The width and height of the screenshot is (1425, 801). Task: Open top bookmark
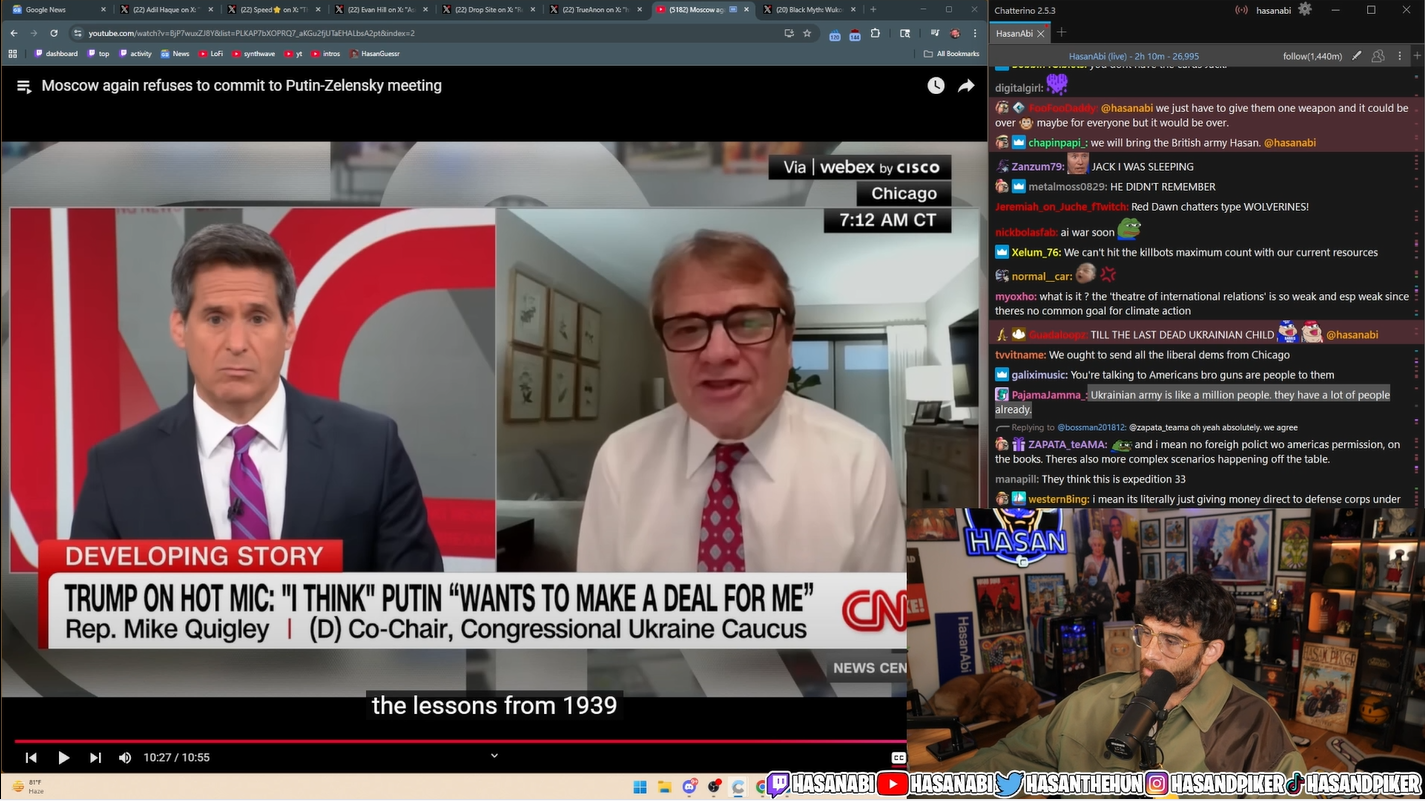[99, 54]
